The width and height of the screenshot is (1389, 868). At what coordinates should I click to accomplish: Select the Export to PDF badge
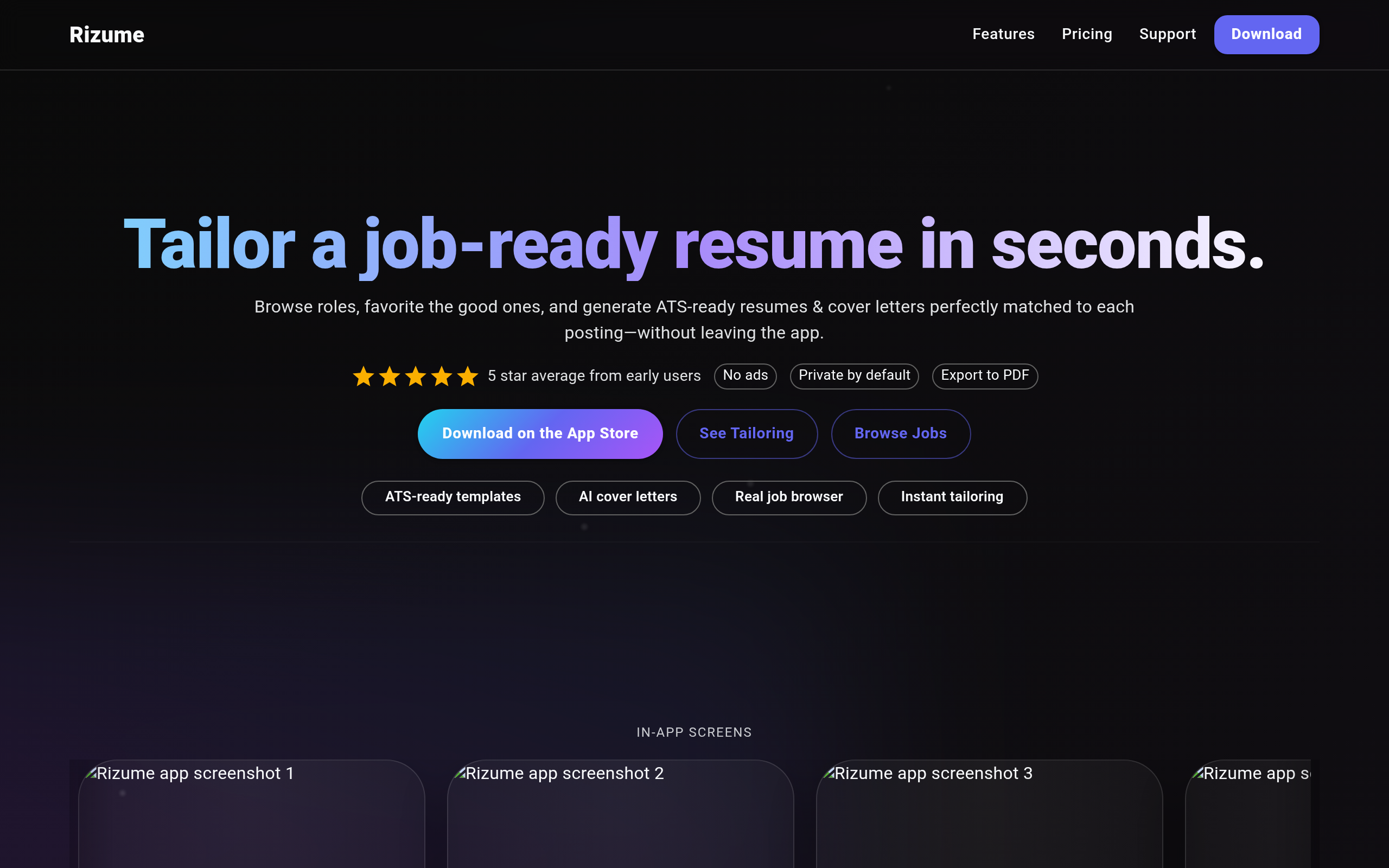point(984,376)
